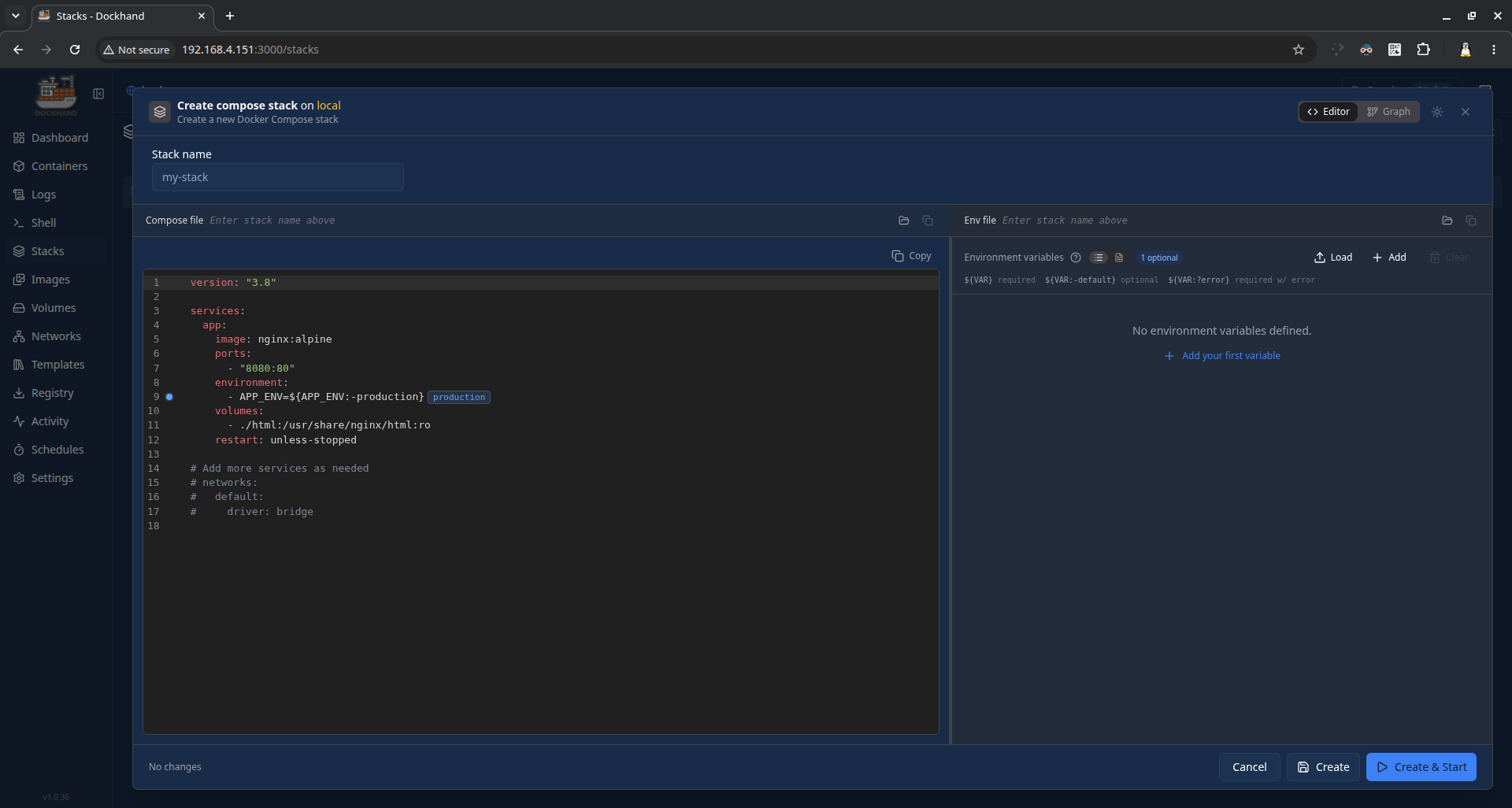Focus the Stack name input field

pyautogui.click(x=278, y=177)
